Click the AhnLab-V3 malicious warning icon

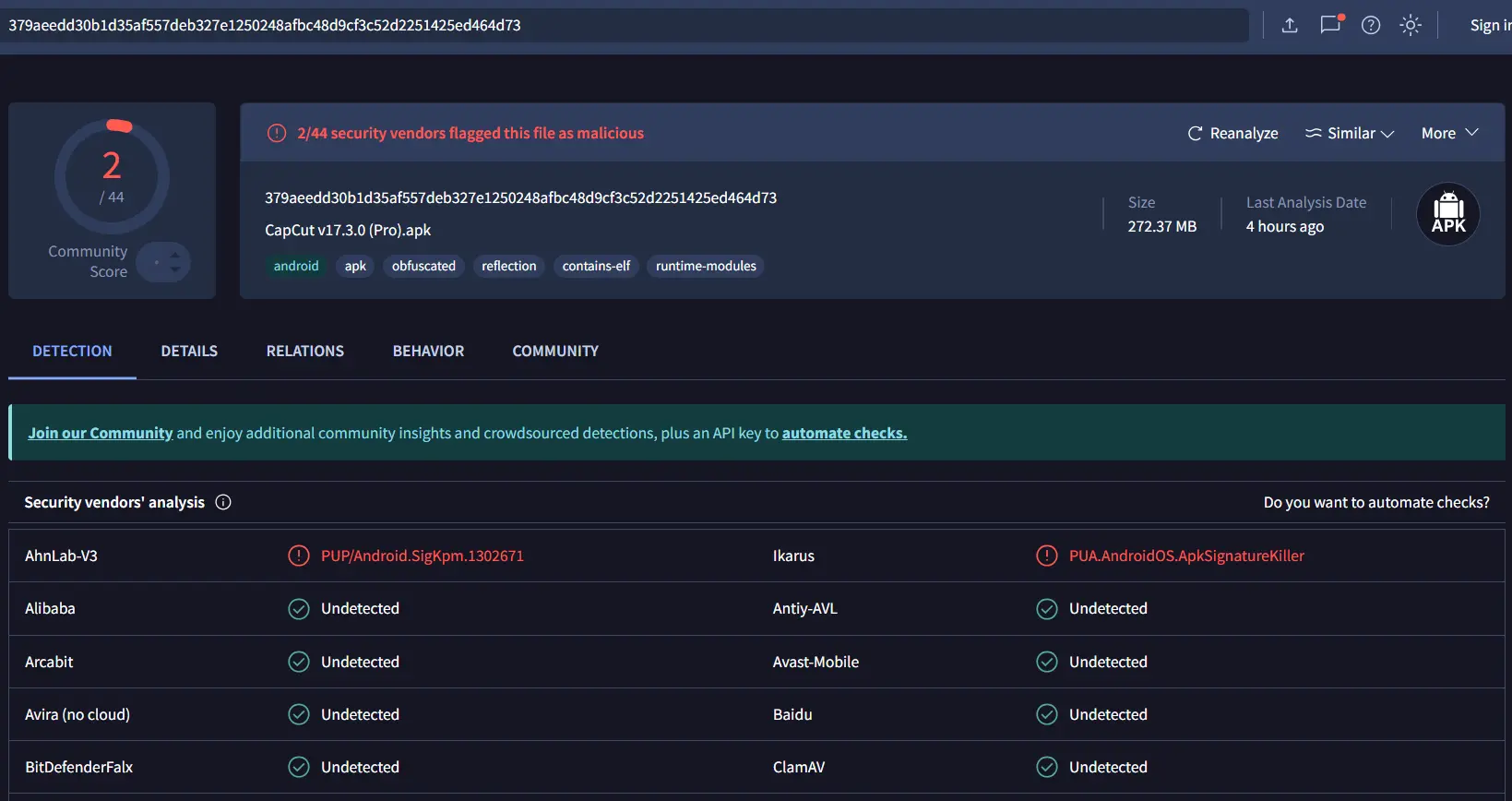(x=299, y=556)
